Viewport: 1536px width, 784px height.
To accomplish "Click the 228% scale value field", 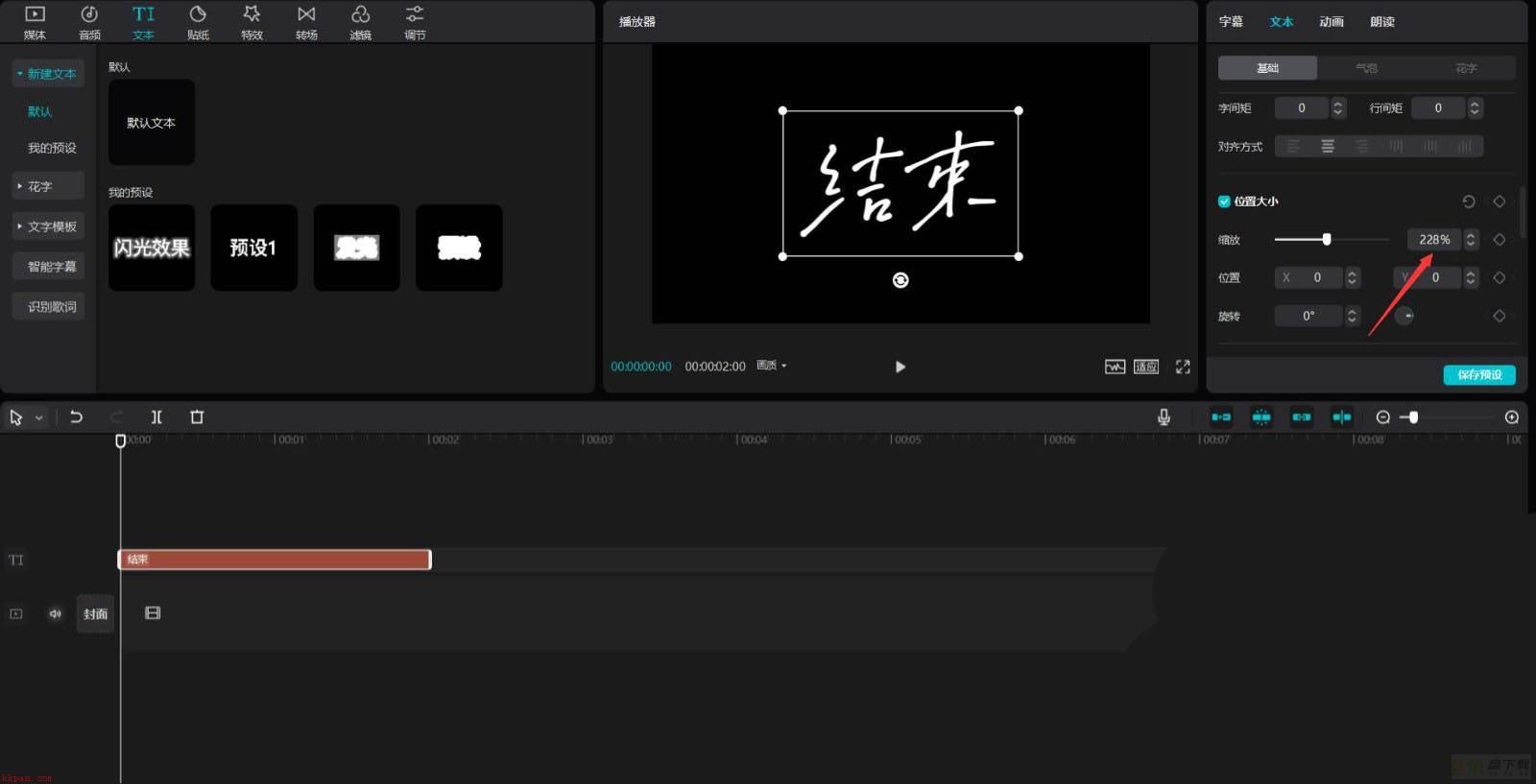I will pyautogui.click(x=1434, y=240).
